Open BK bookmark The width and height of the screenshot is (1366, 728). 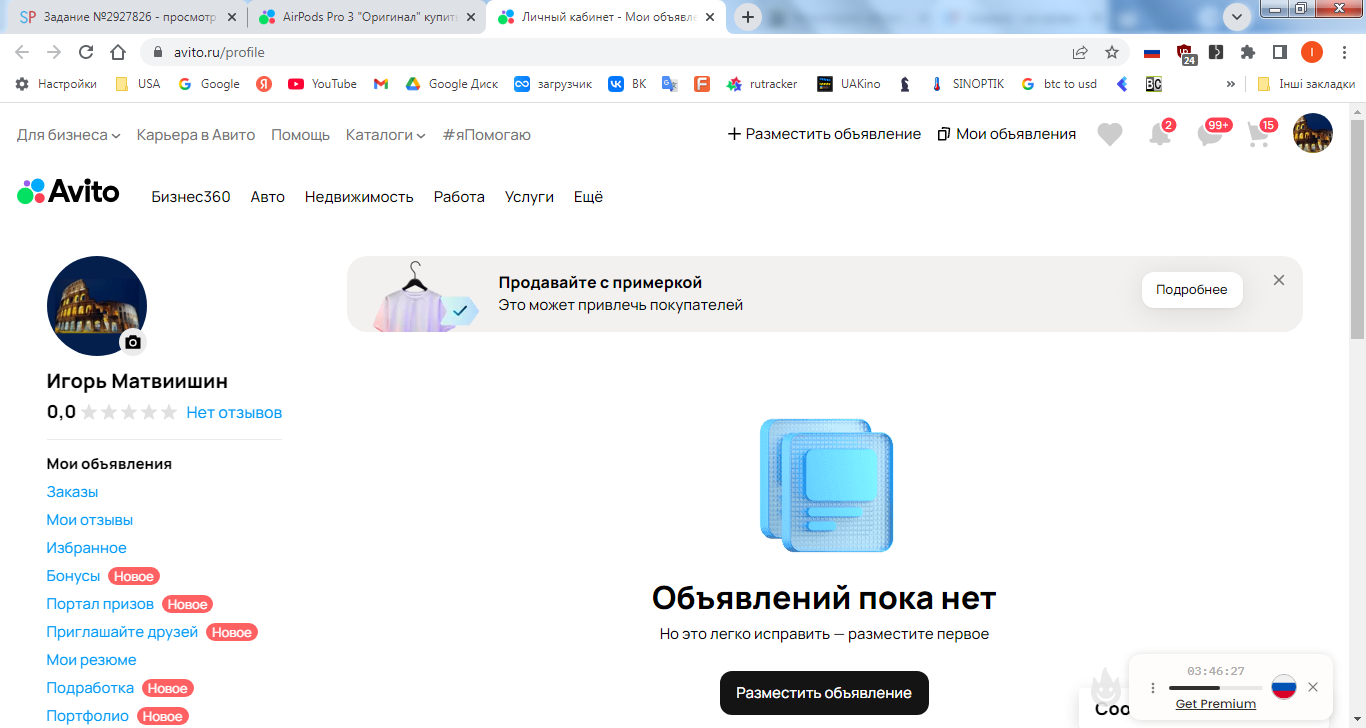(628, 84)
